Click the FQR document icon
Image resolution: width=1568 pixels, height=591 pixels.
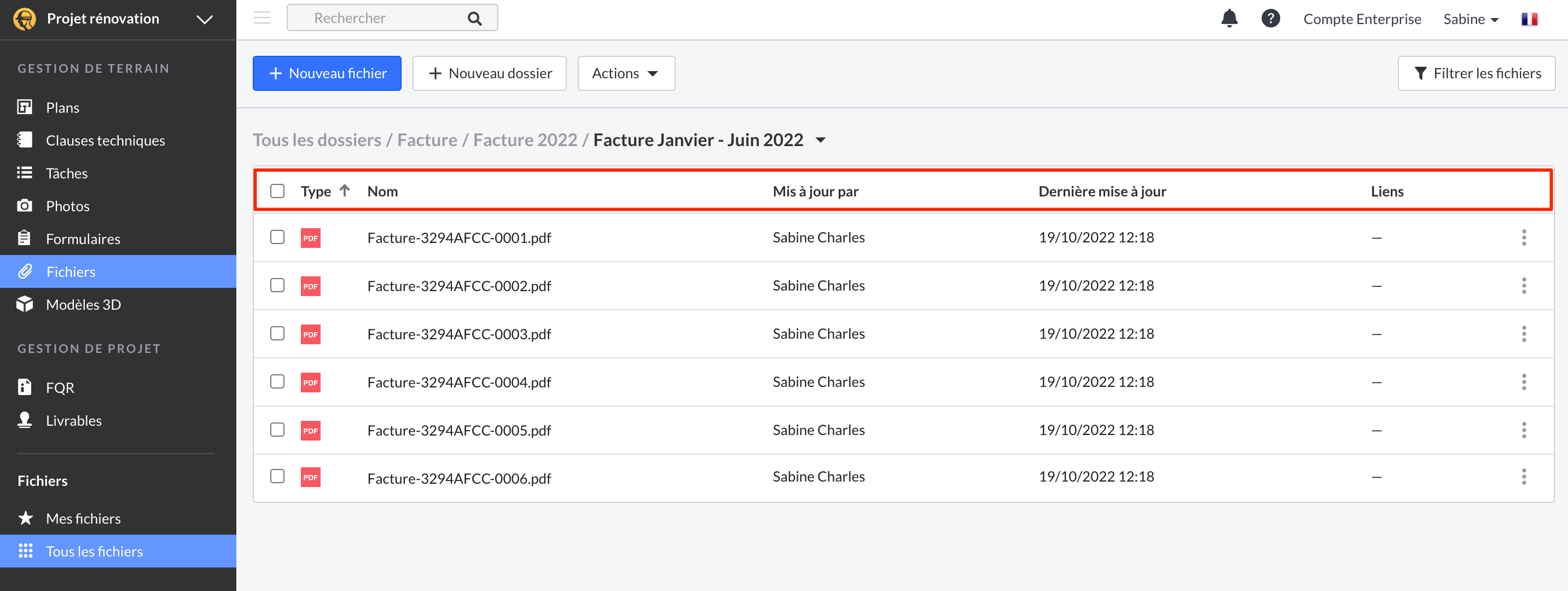[x=25, y=387]
